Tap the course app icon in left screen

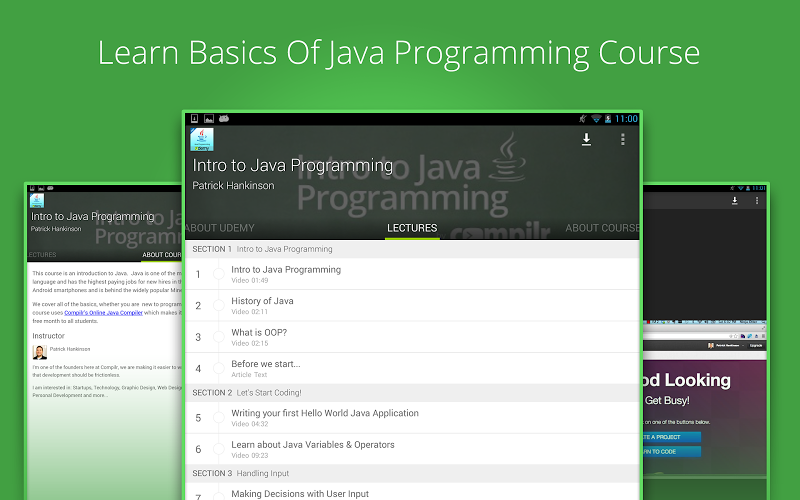pyautogui.click(x=37, y=201)
